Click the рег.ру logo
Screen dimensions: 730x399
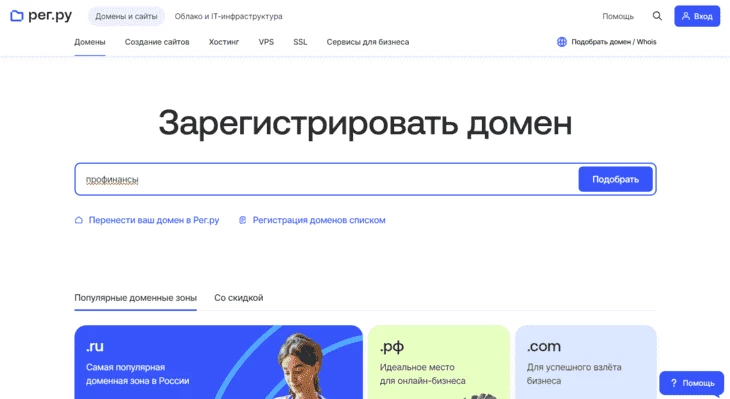[x=41, y=16]
